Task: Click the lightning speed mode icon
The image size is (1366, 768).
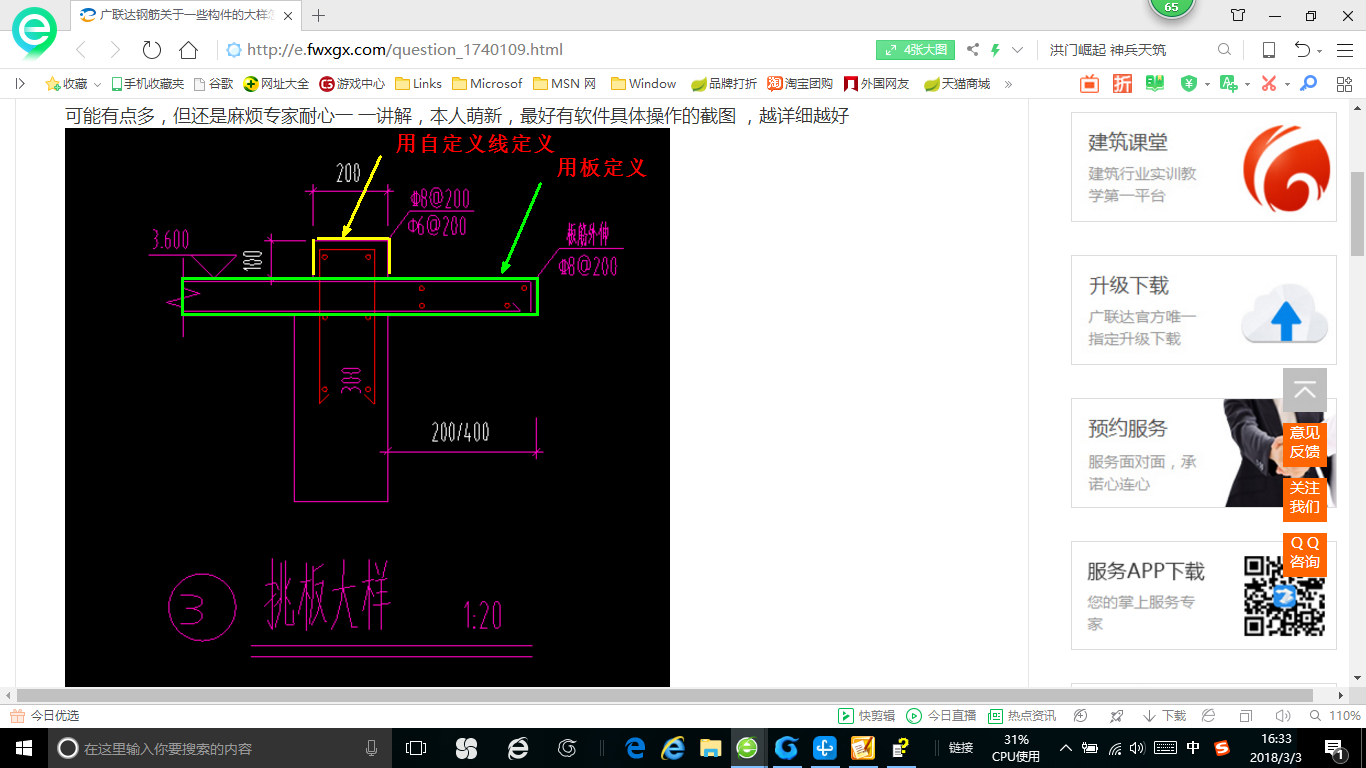Action: click(x=995, y=50)
